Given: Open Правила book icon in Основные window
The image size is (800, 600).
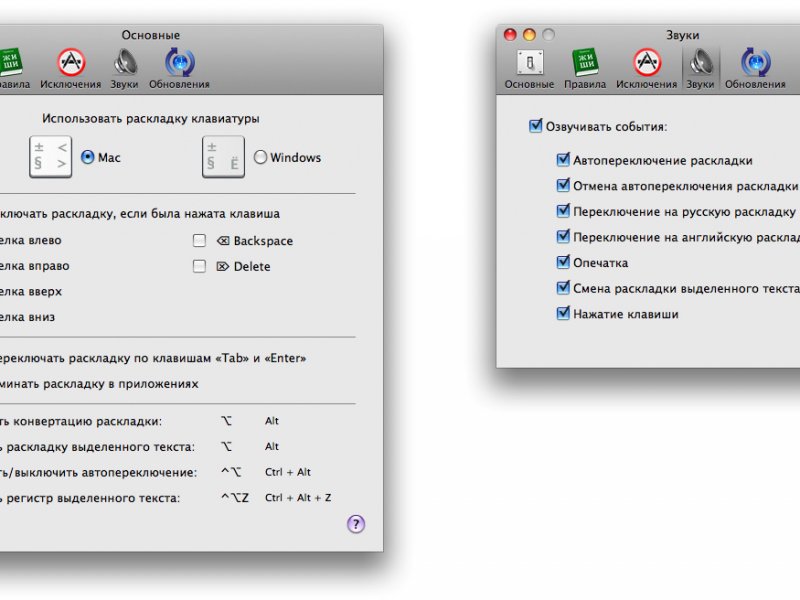Looking at the screenshot, I should (10, 62).
